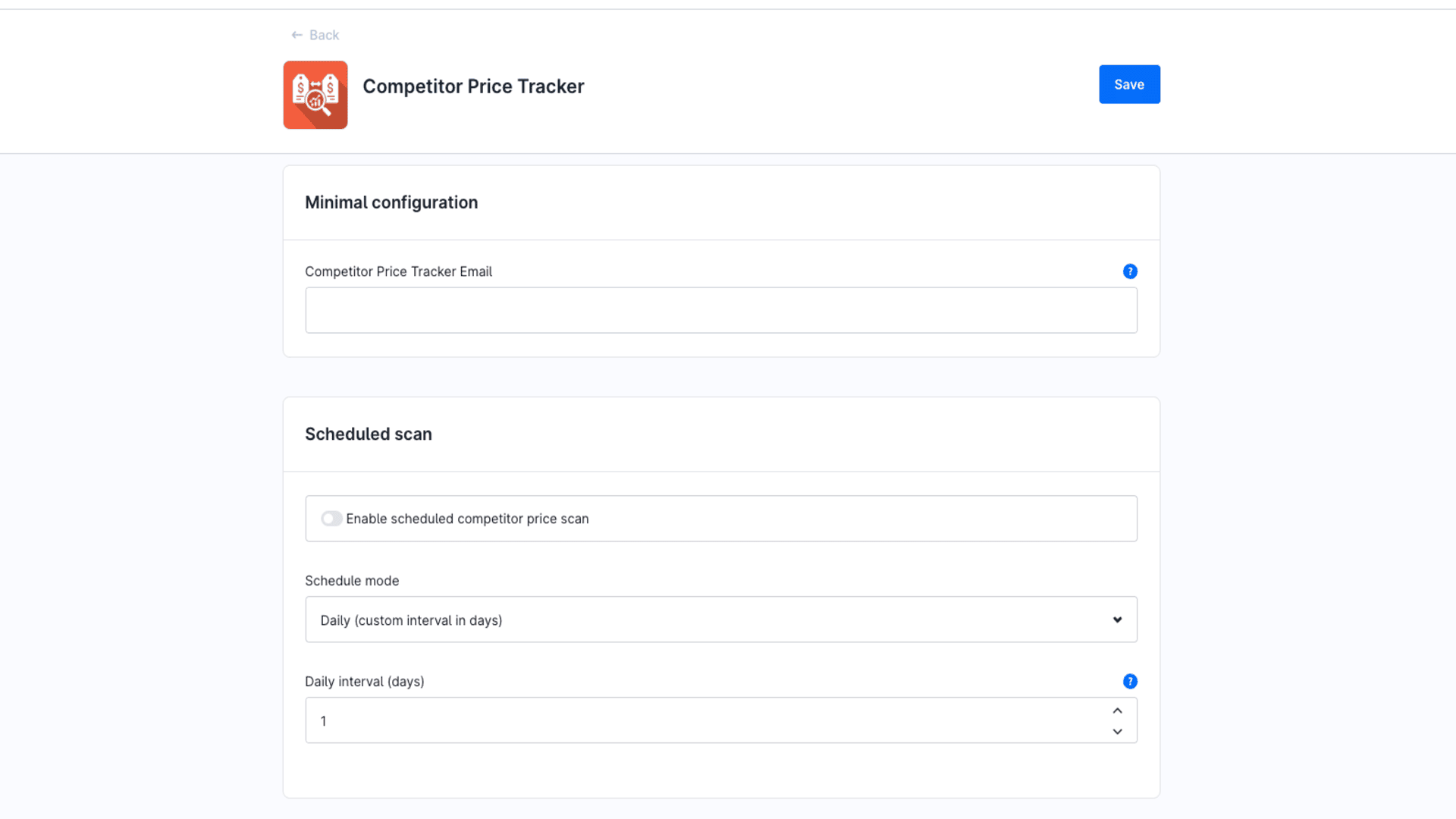The image size is (1456, 819).
Task: Enable scheduled competitor price scan toggle
Action: pyautogui.click(x=331, y=519)
